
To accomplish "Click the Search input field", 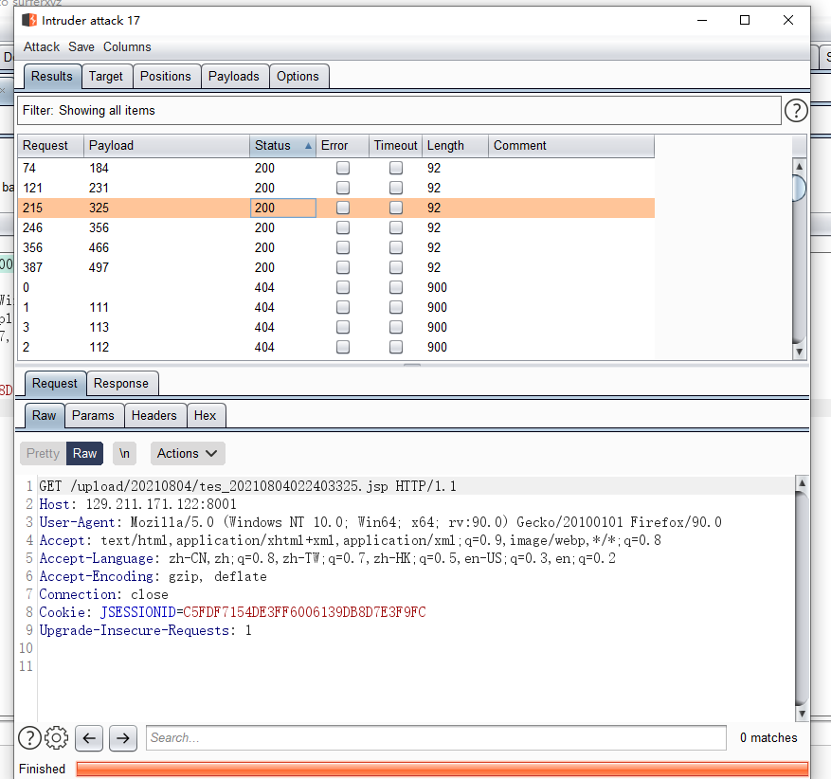I will tap(436, 738).
